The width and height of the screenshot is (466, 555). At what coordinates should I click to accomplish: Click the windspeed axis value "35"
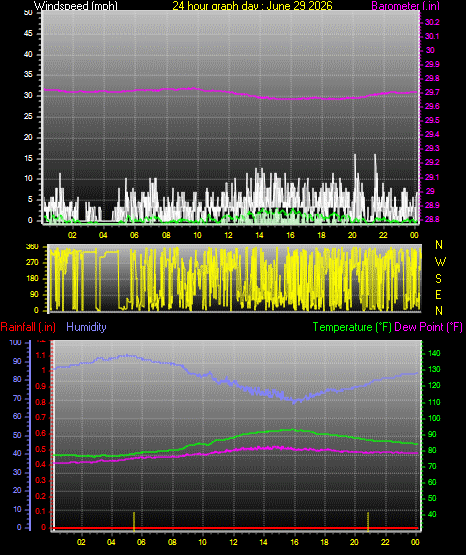[x=28, y=75]
